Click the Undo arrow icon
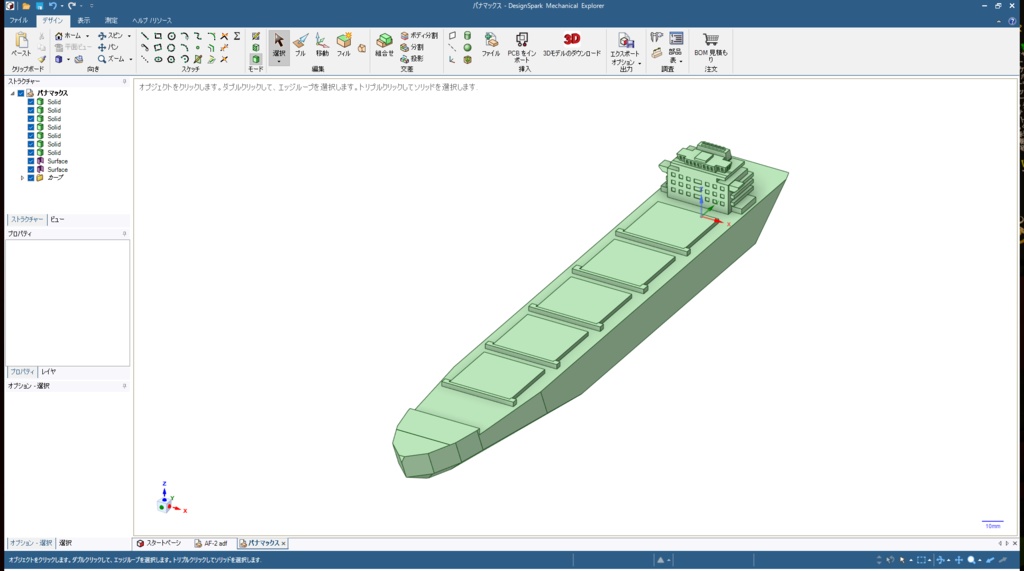This screenshot has height=571, width=1024. [52, 6]
